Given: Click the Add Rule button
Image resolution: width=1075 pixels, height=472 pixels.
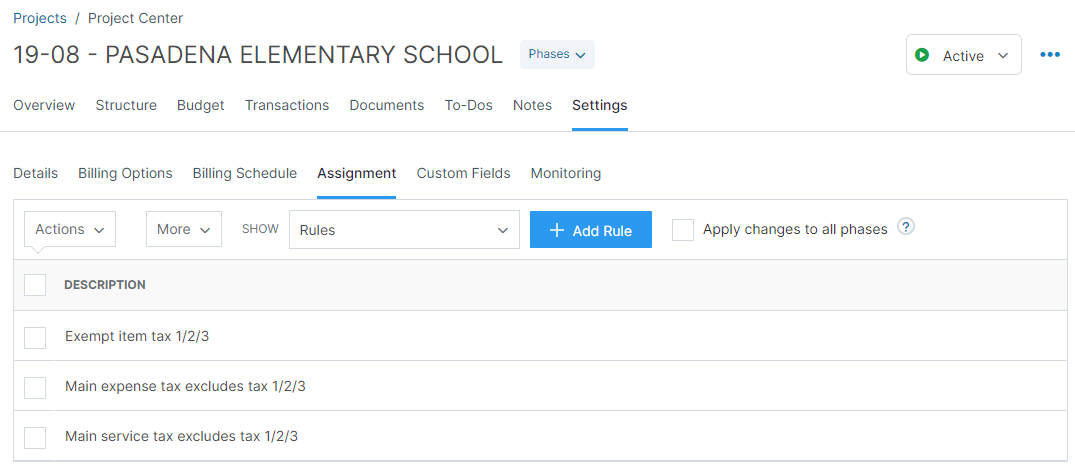Looking at the screenshot, I should pyautogui.click(x=591, y=230).
